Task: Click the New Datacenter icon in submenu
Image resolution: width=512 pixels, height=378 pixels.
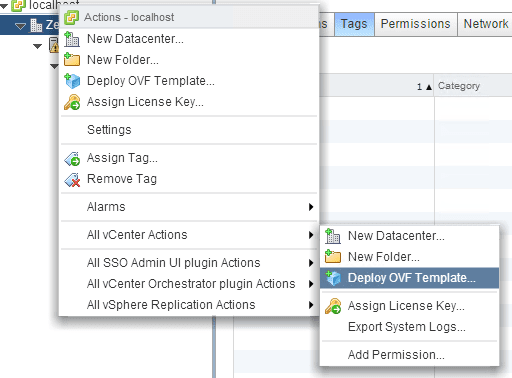Action: [333, 236]
